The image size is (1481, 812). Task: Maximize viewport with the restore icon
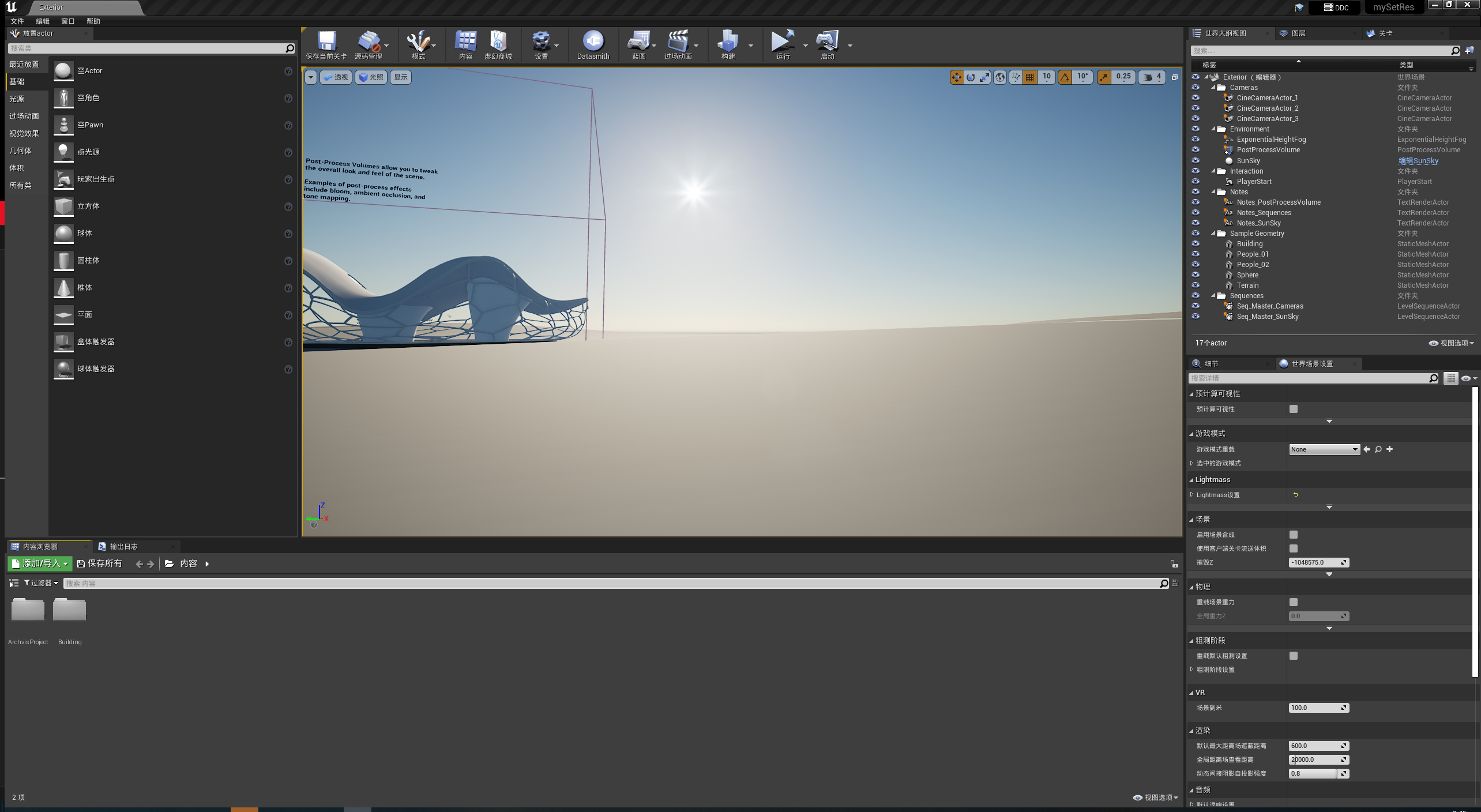[1174, 77]
